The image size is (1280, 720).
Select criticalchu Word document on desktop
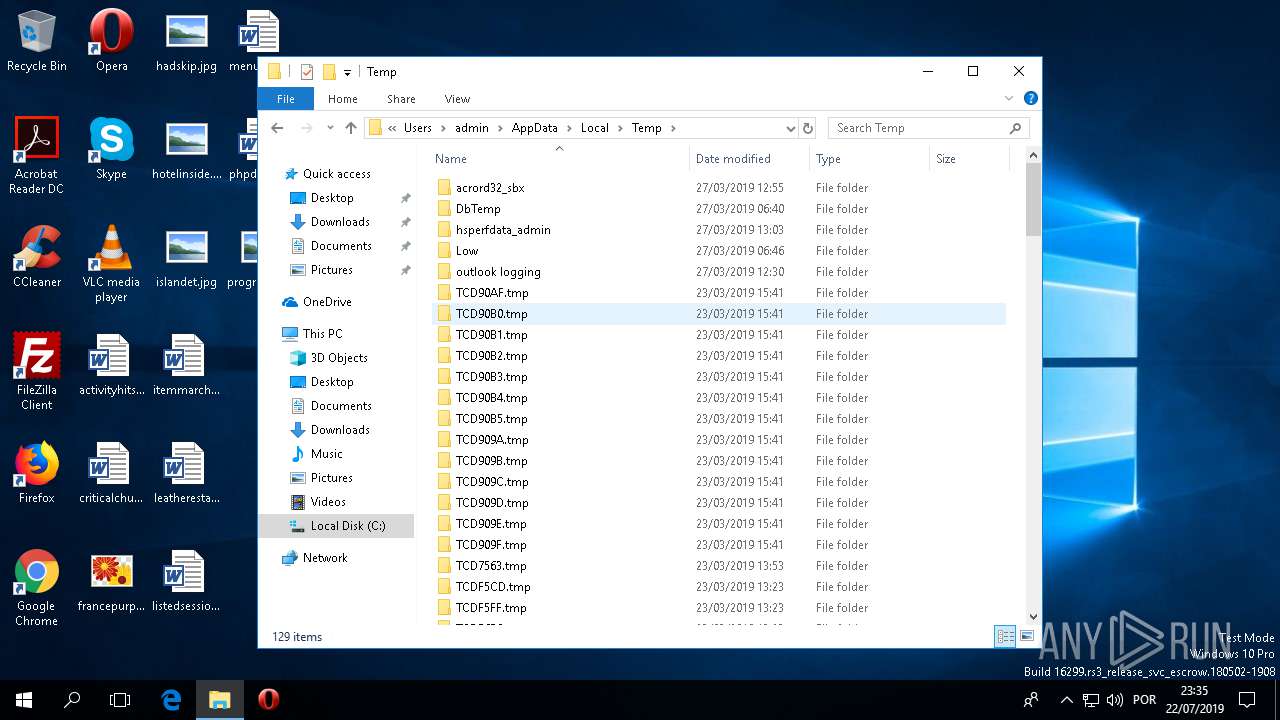point(111,473)
